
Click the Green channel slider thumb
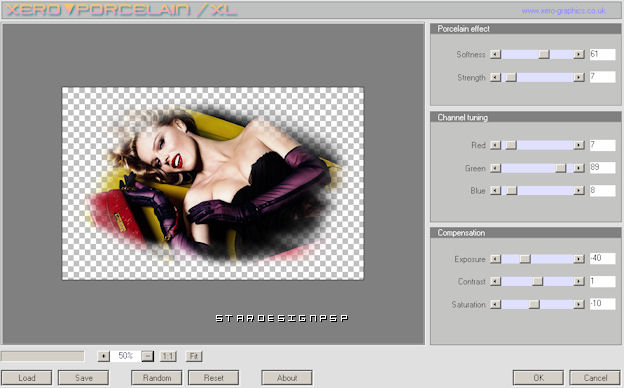click(560, 168)
